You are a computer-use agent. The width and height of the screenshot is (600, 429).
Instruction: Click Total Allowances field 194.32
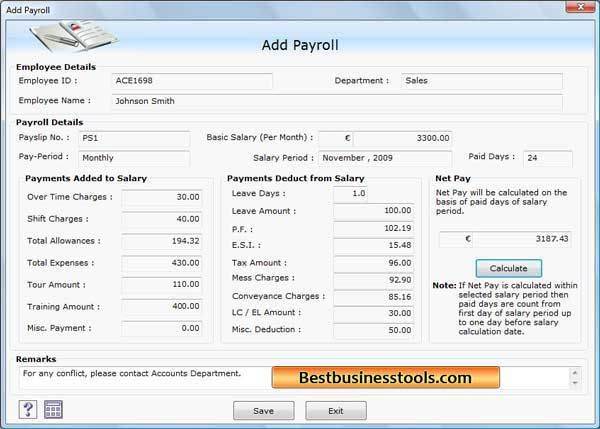coord(162,241)
